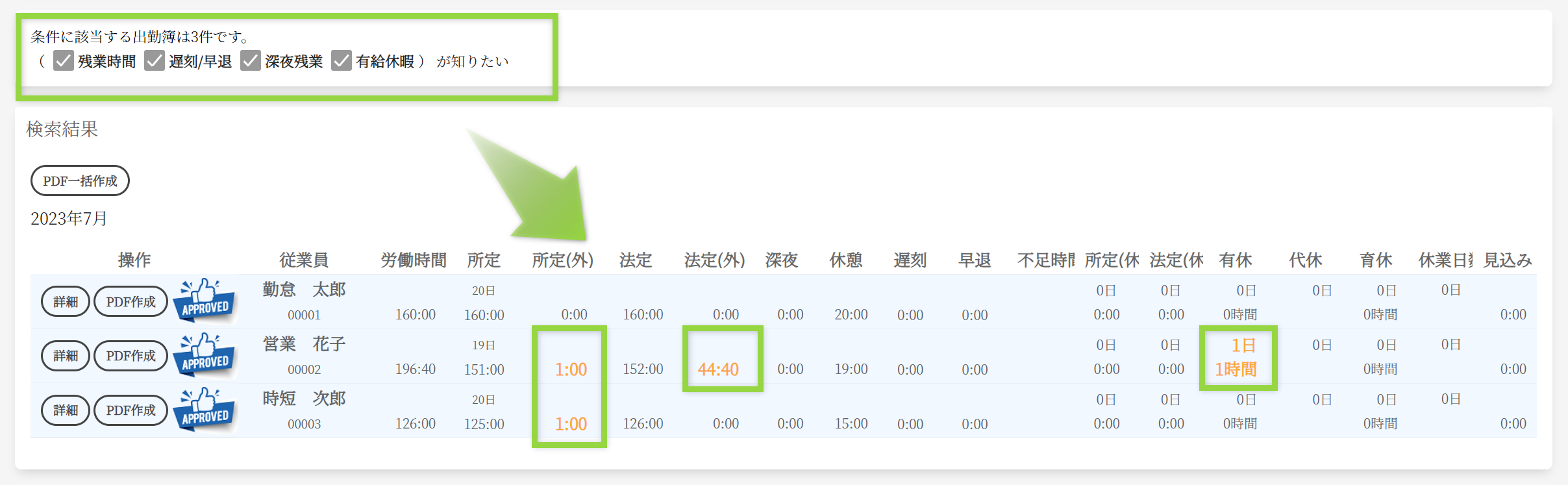Create PDF for employee 00002
The height and width of the screenshot is (485, 1568).
131,356
